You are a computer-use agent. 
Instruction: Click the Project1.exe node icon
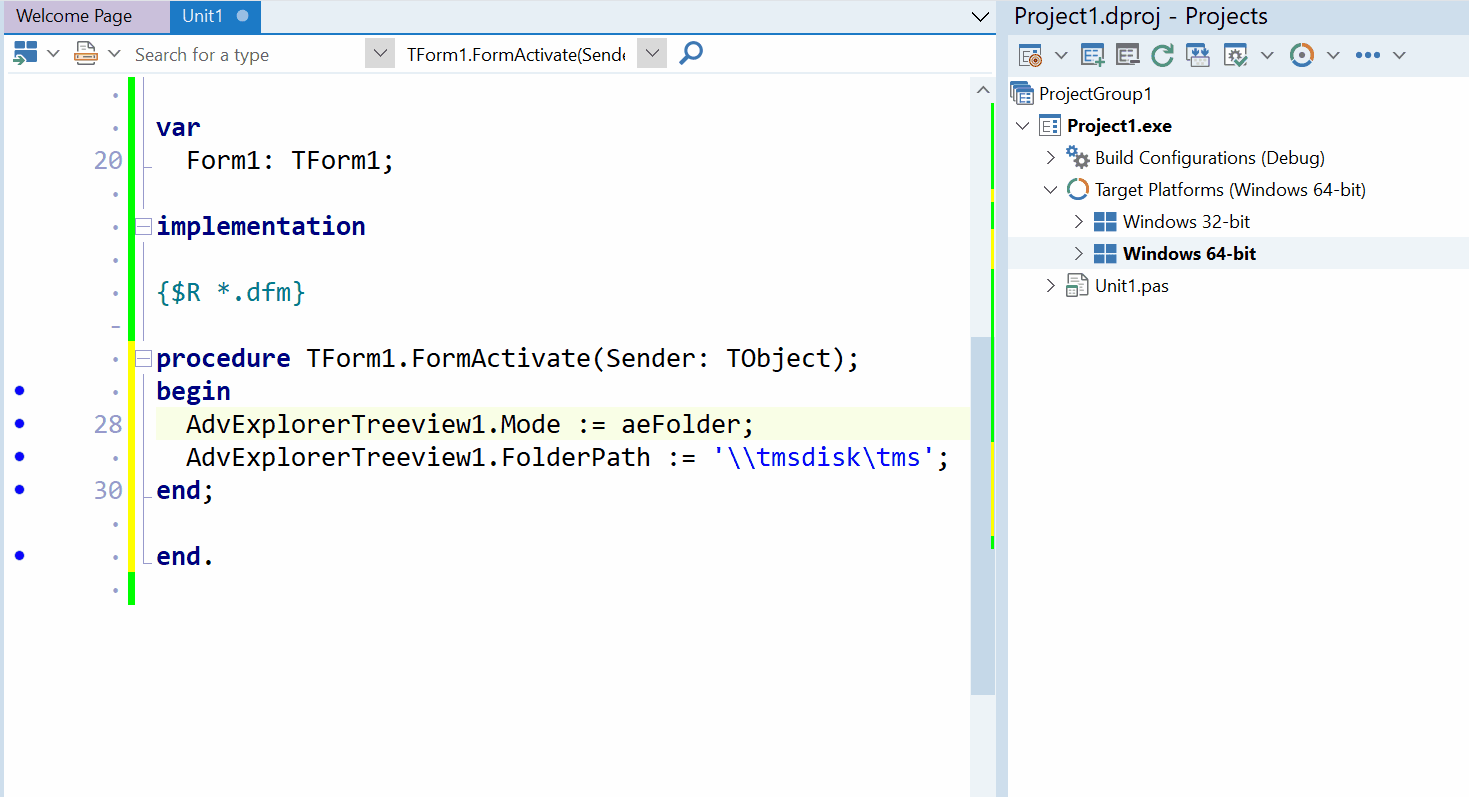[1050, 125]
